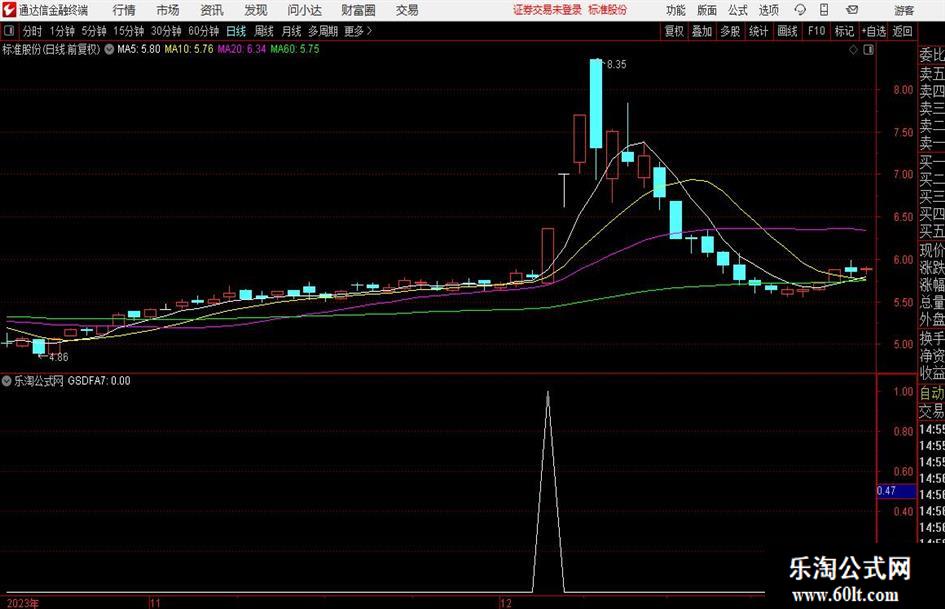Open the 选项 menu
The height and width of the screenshot is (609, 945).
point(768,10)
